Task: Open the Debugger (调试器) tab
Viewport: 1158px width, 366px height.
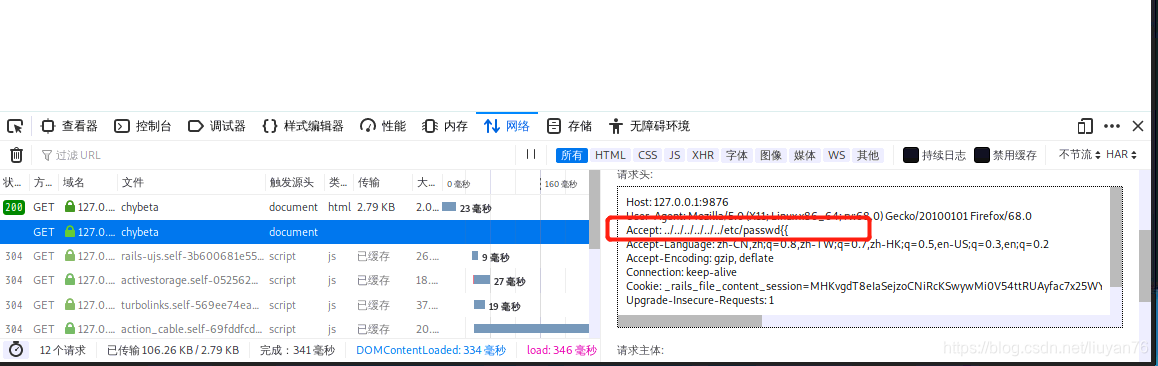Action: (x=217, y=126)
